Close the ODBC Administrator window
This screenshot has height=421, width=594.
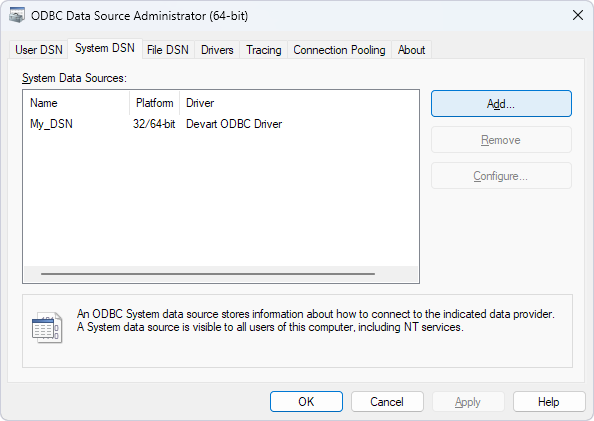click(x=578, y=16)
